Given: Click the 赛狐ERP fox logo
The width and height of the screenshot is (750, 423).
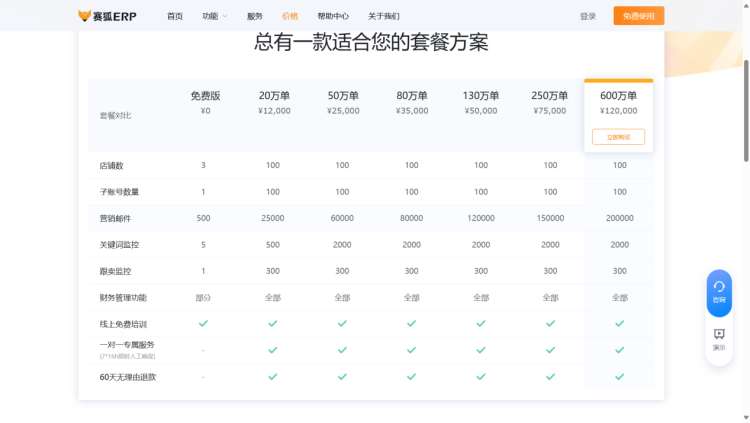Looking at the screenshot, I should point(107,16).
